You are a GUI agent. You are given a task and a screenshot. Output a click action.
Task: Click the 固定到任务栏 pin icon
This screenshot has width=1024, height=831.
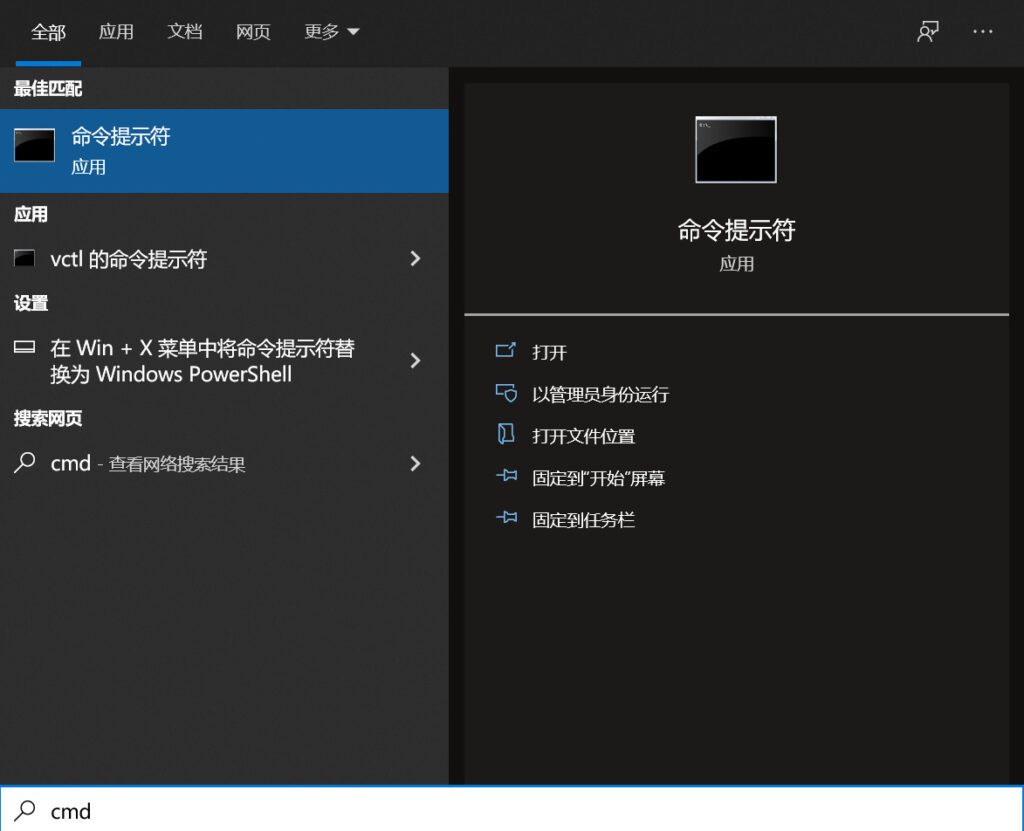click(508, 519)
